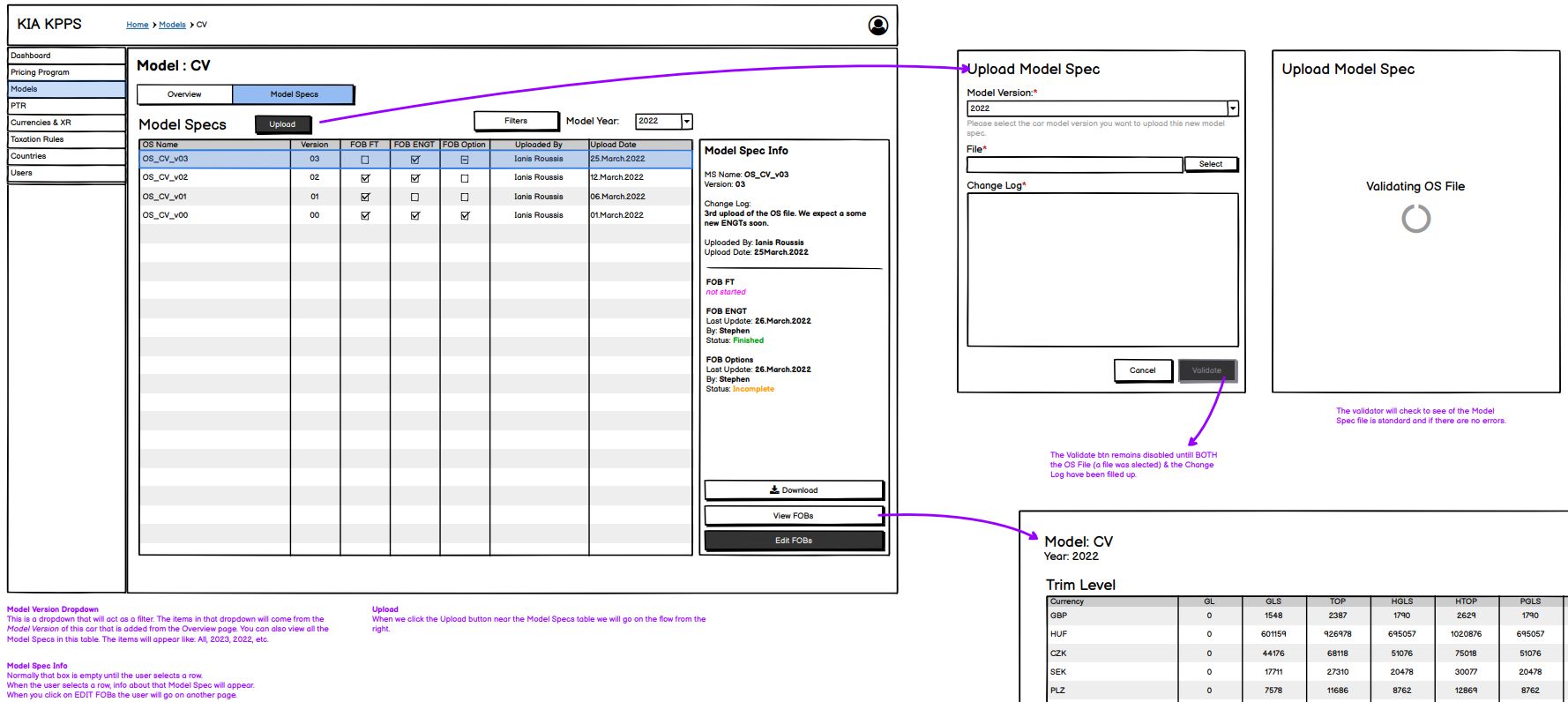Follow the Home breadcrumb link
The image size is (1568, 702).
(x=137, y=25)
